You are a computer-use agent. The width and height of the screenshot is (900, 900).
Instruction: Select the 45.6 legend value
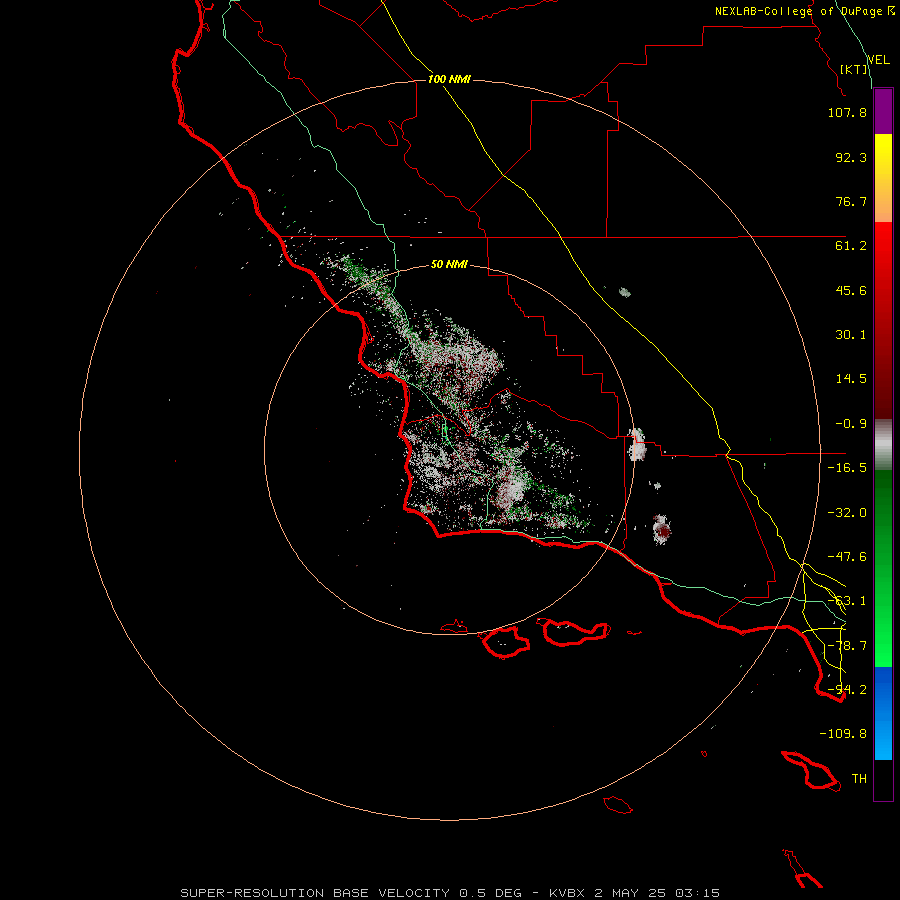point(851,290)
